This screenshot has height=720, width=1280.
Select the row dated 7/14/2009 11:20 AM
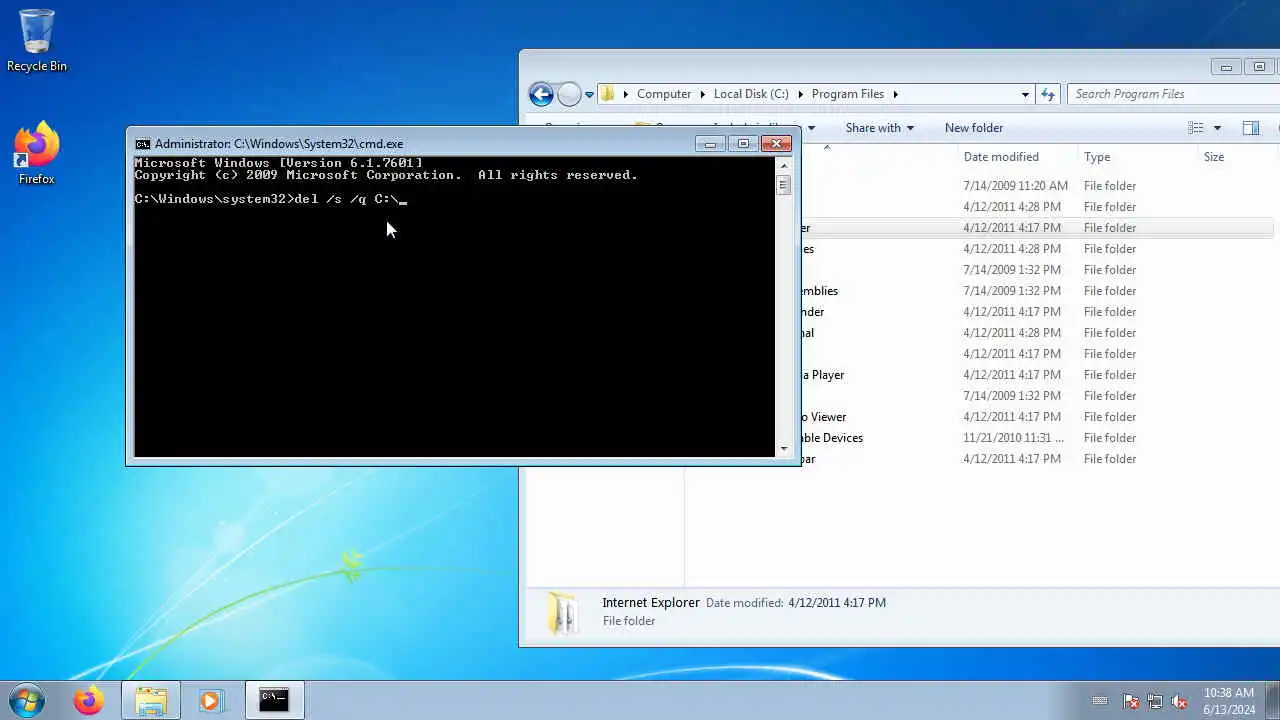(1037, 186)
